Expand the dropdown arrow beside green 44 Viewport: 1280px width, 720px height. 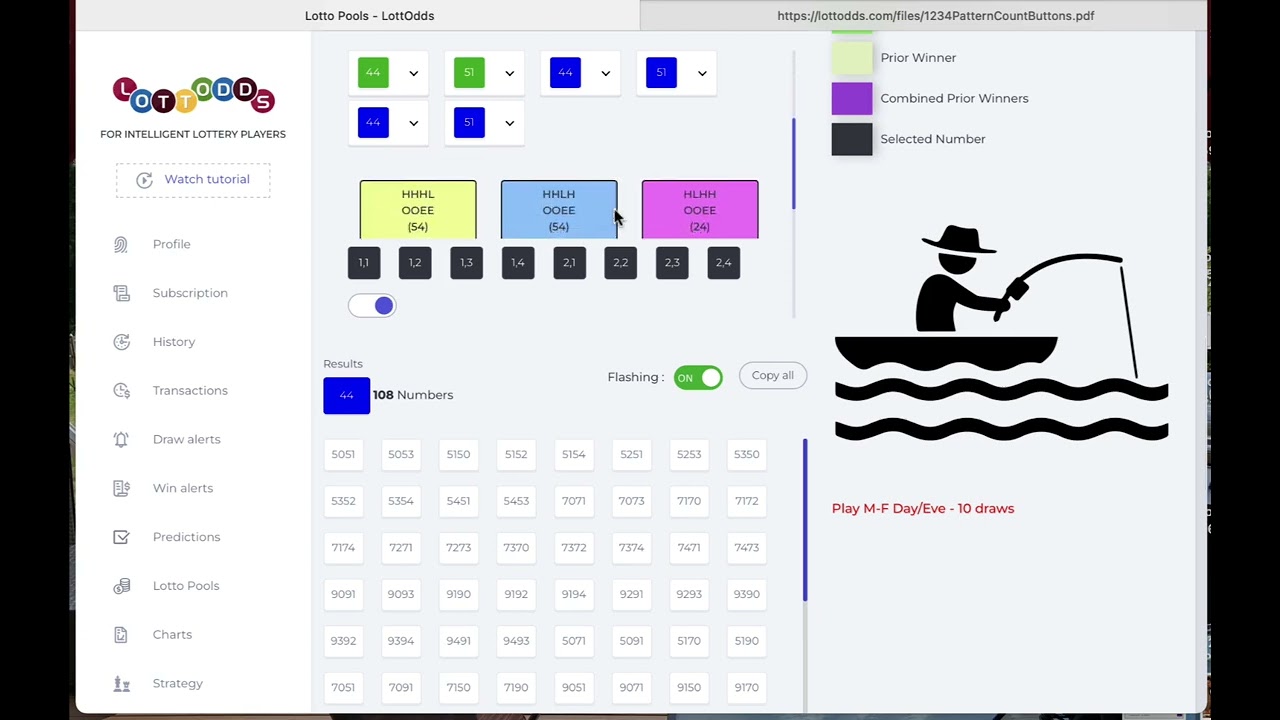pyautogui.click(x=413, y=73)
